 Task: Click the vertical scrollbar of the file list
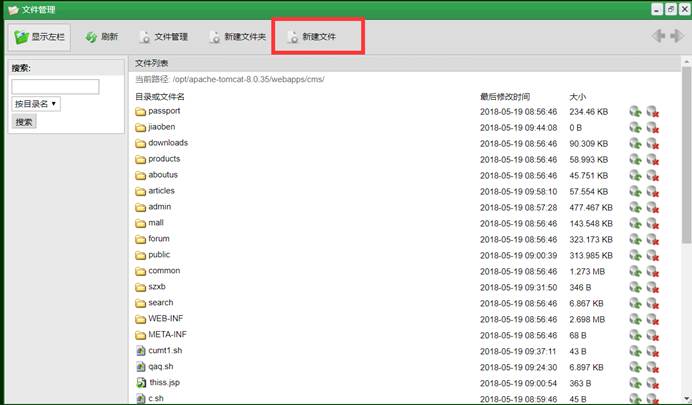[x=686, y=154]
